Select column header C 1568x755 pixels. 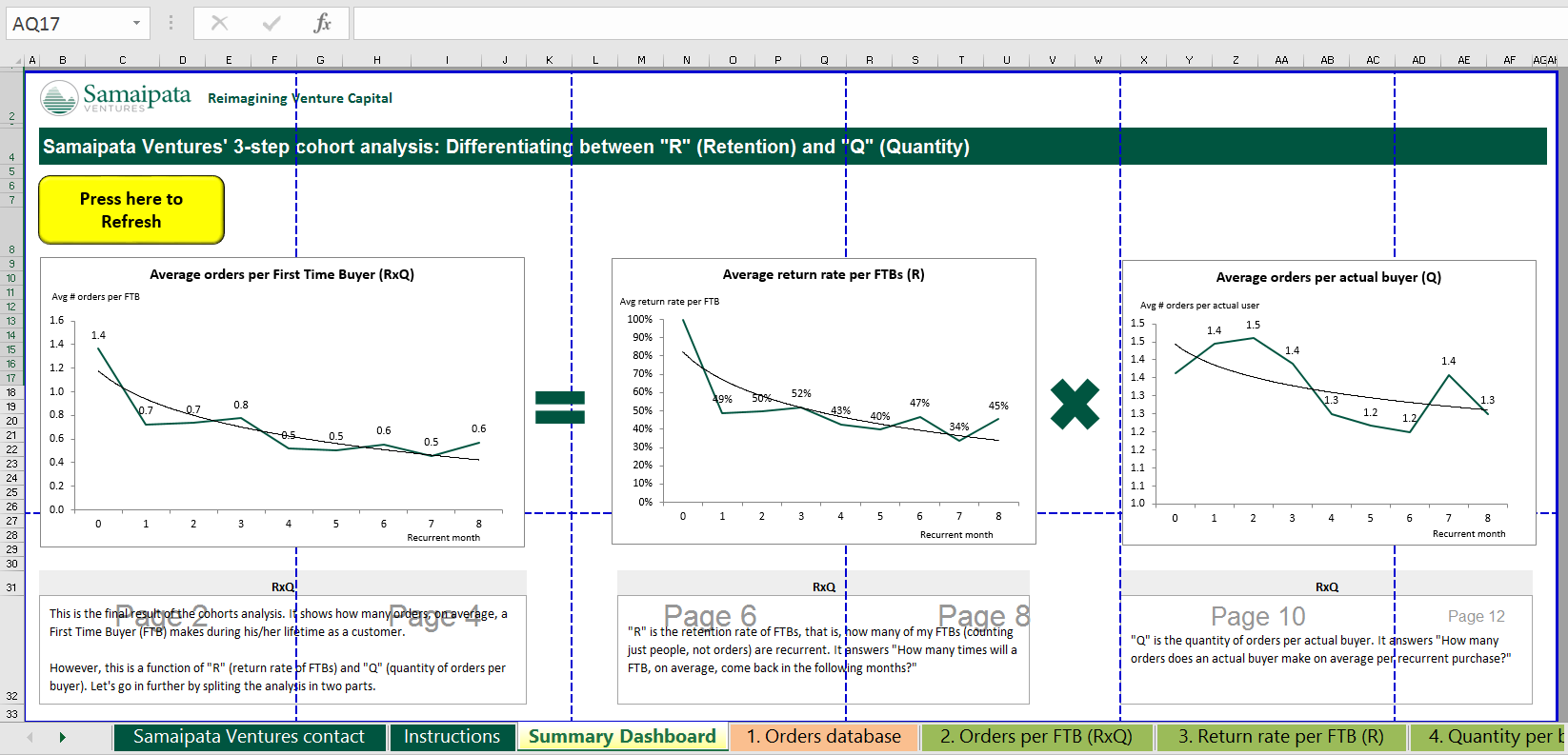123,60
